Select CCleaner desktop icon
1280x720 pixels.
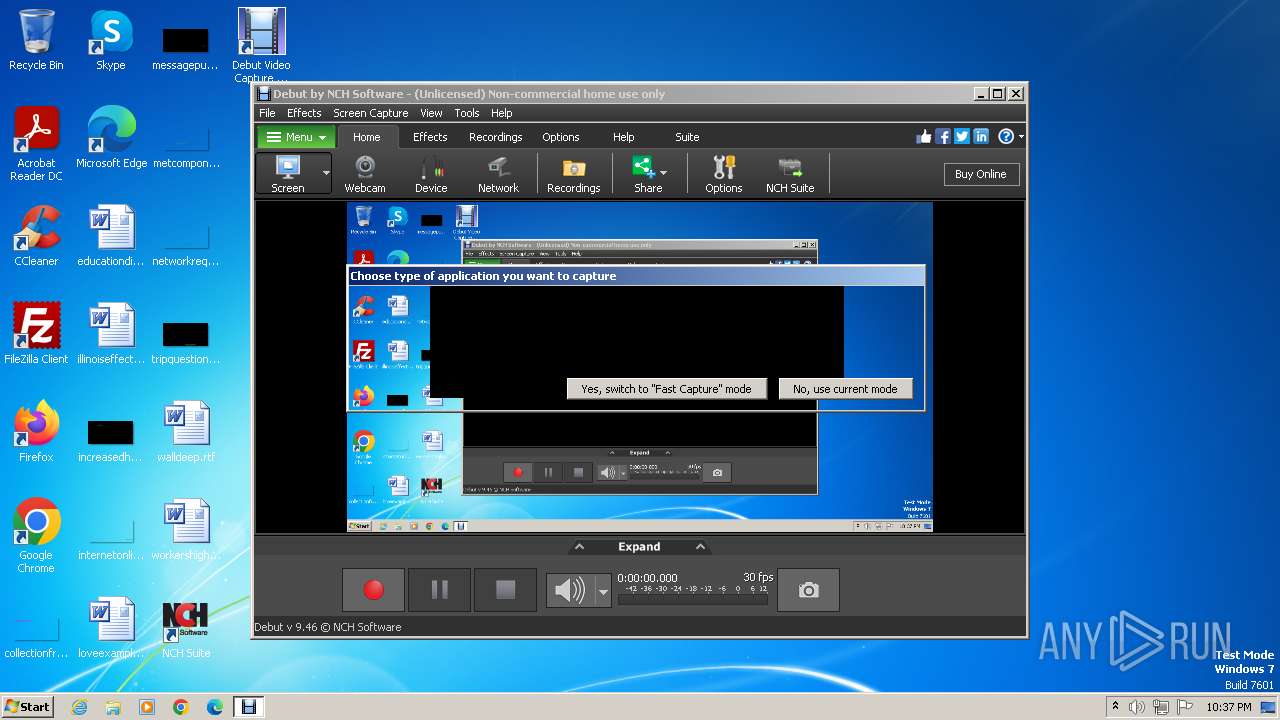click(36, 236)
